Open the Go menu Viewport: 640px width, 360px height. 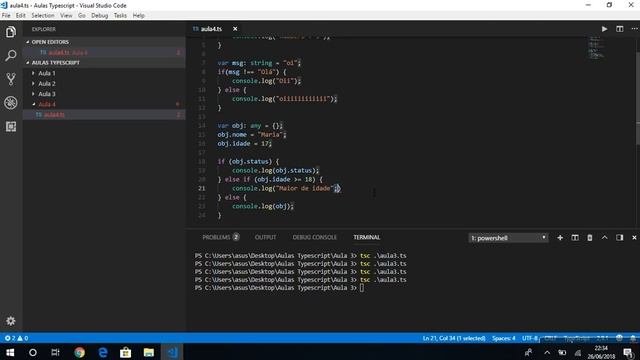click(82, 16)
